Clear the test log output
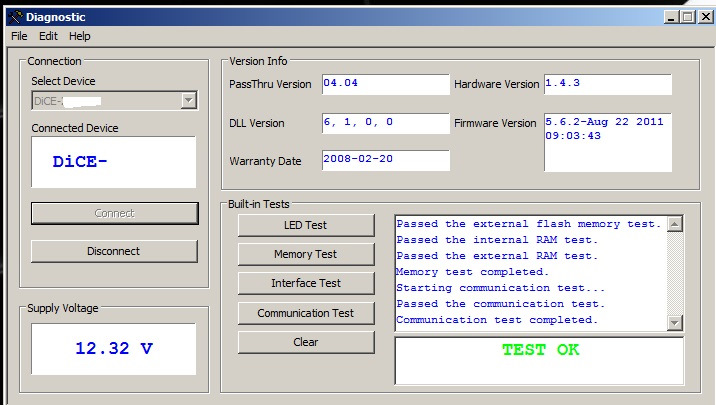This screenshot has height=405, width=716. [x=306, y=342]
